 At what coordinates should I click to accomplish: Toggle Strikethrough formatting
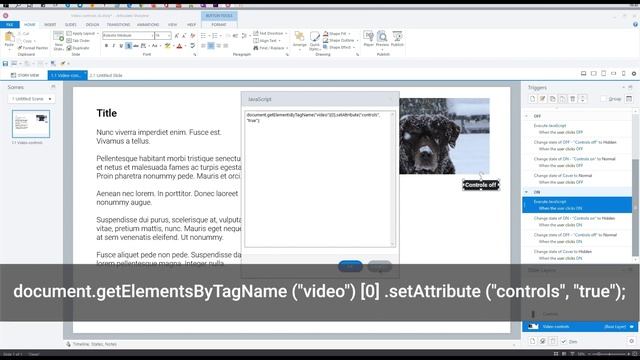click(136, 46)
